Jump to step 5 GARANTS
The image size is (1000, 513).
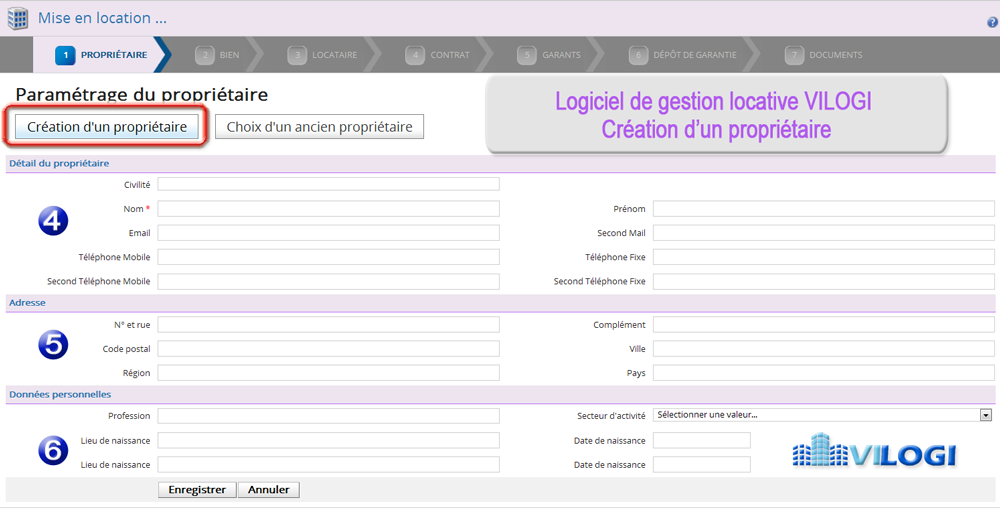tap(549, 55)
